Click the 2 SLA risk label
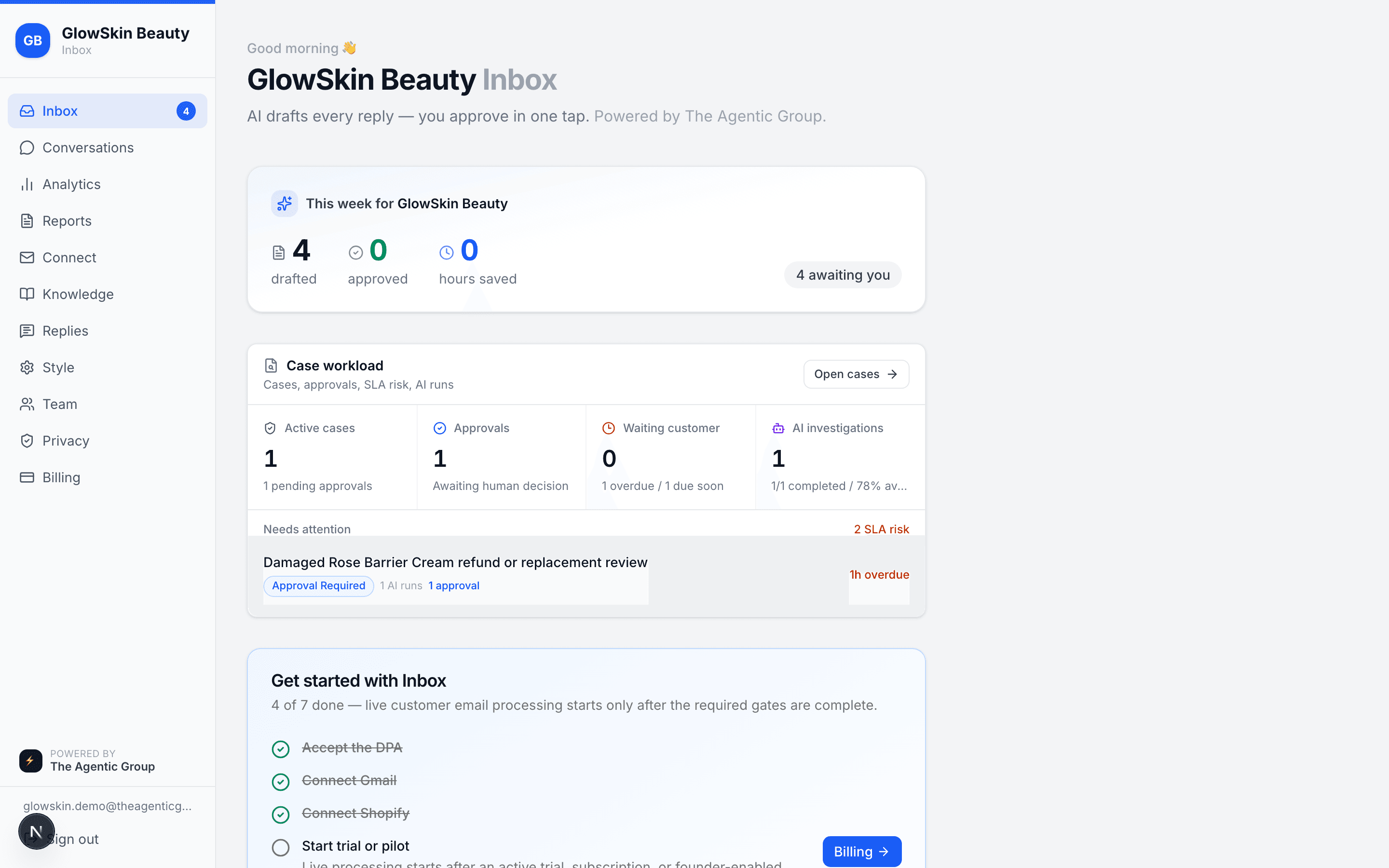Image resolution: width=1389 pixels, height=868 pixels. point(881,529)
